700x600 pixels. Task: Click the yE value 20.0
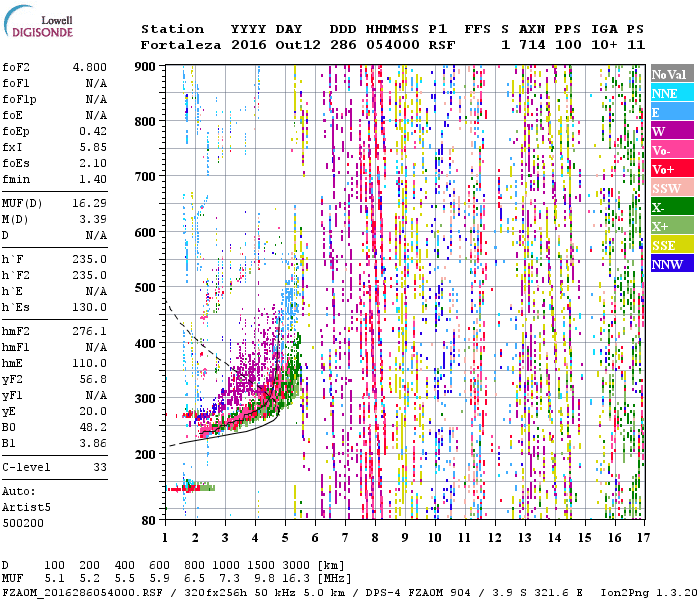[93, 412]
